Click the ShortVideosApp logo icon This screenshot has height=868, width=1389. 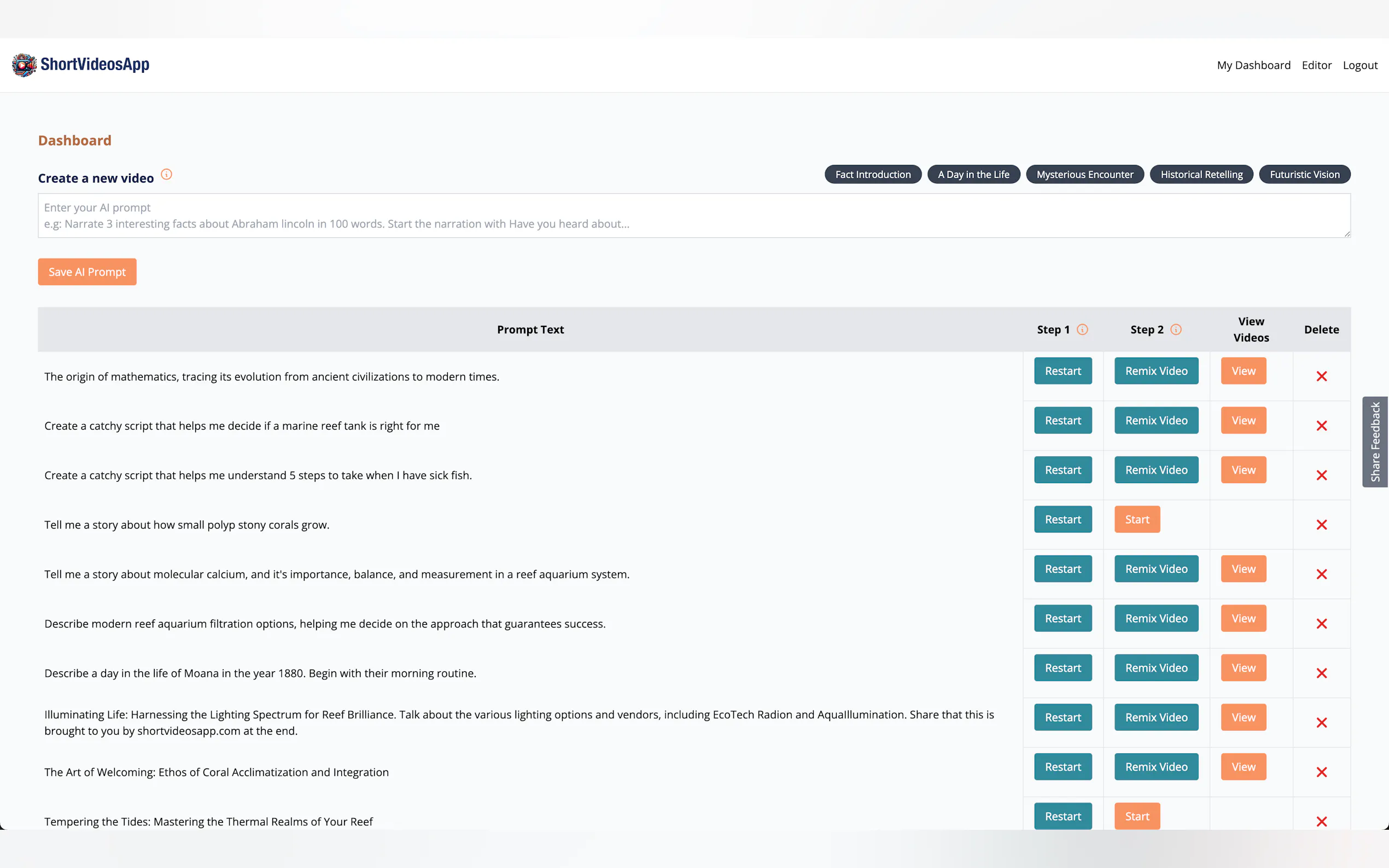(x=24, y=65)
